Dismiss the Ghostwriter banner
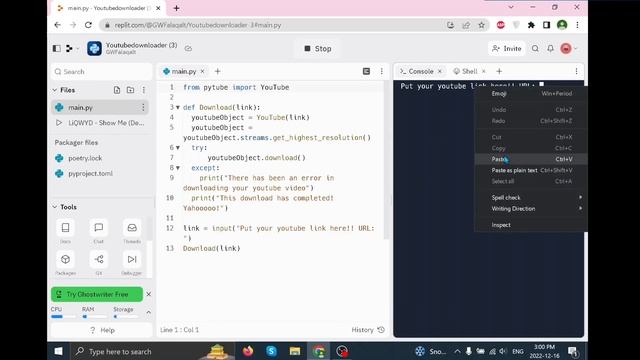 pyautogui.click(x=149, y=294)
